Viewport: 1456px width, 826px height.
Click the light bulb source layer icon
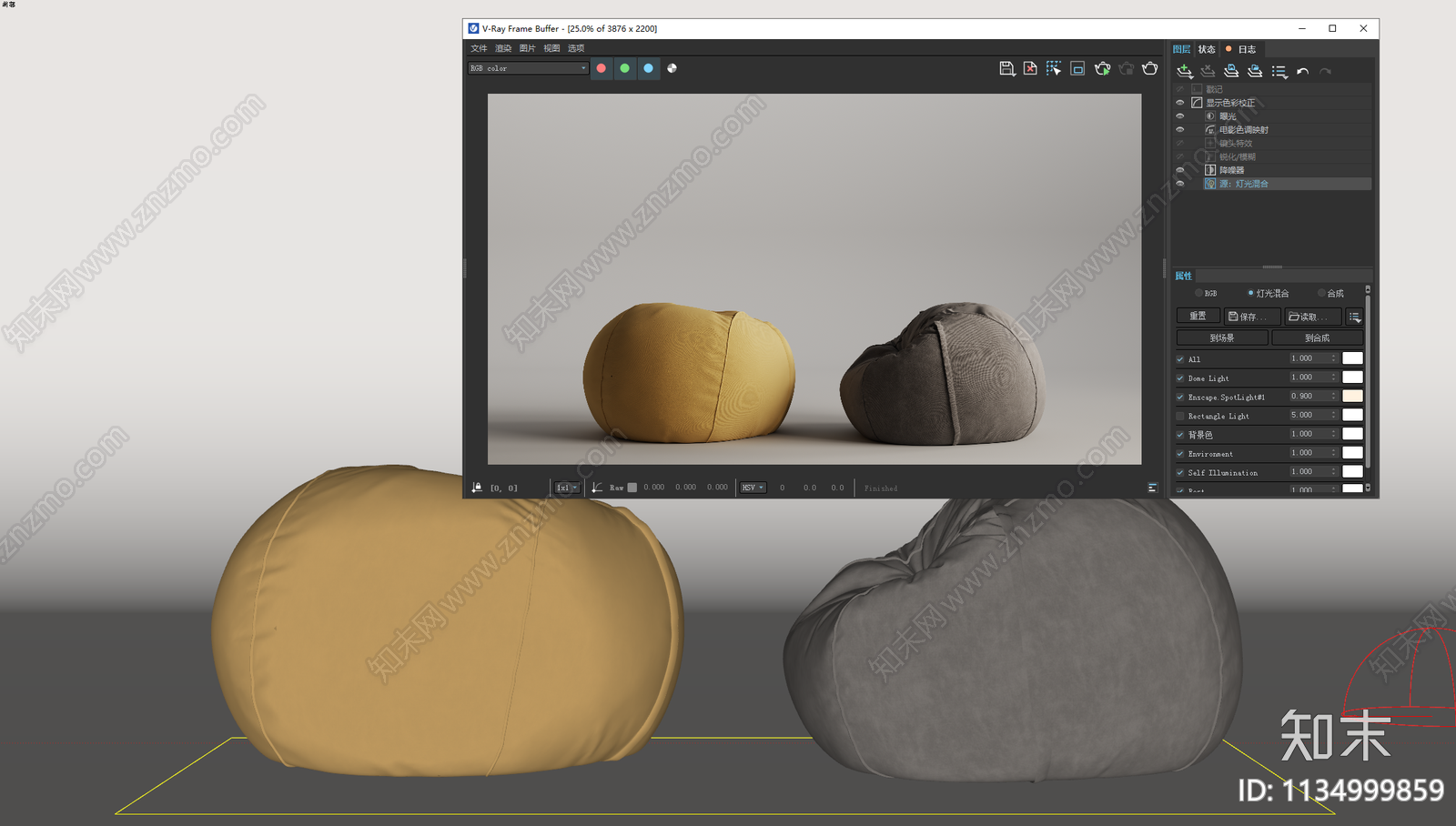[x=1210, y=184]
